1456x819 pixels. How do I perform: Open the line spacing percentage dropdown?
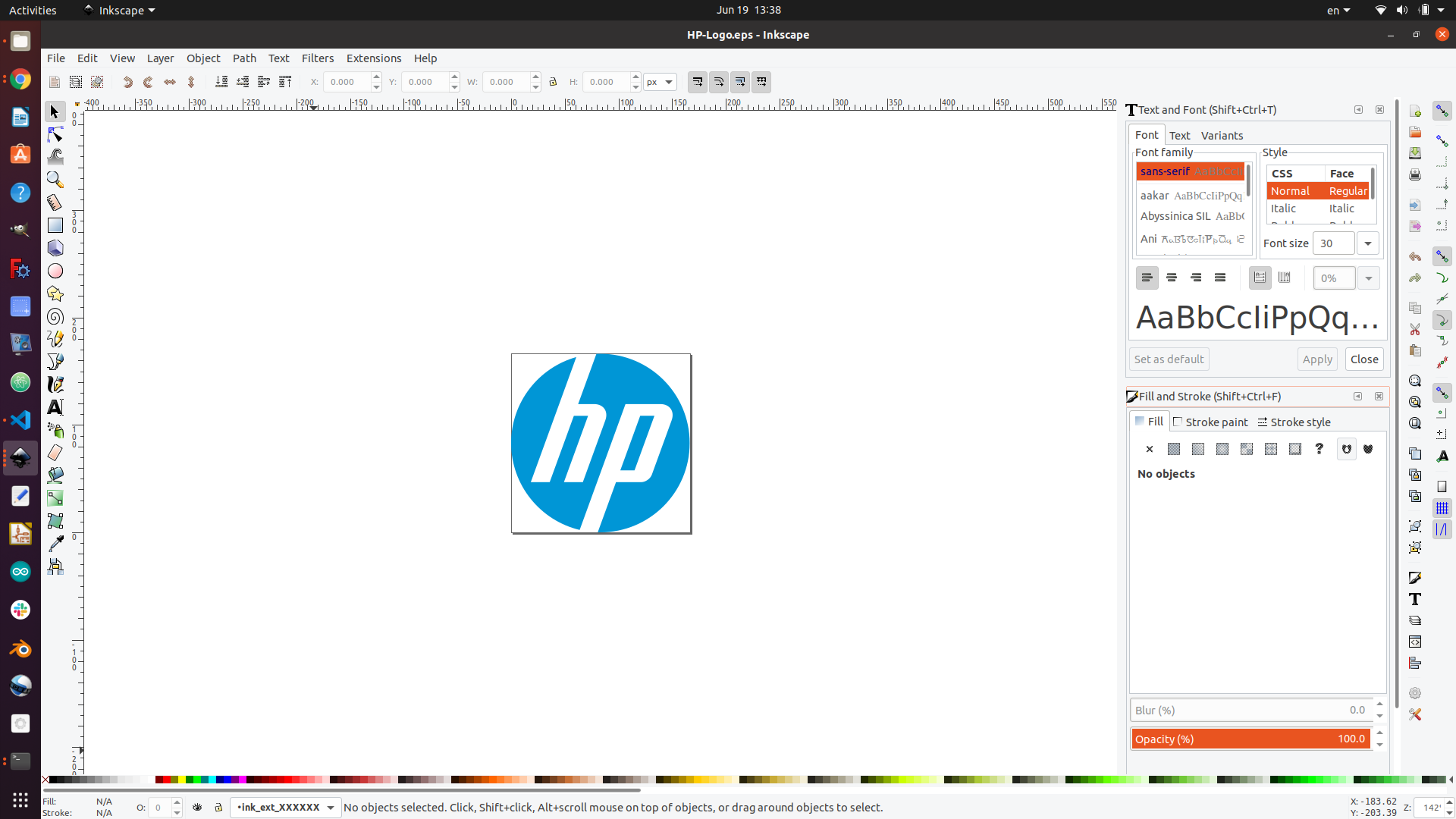point(1369,278)
